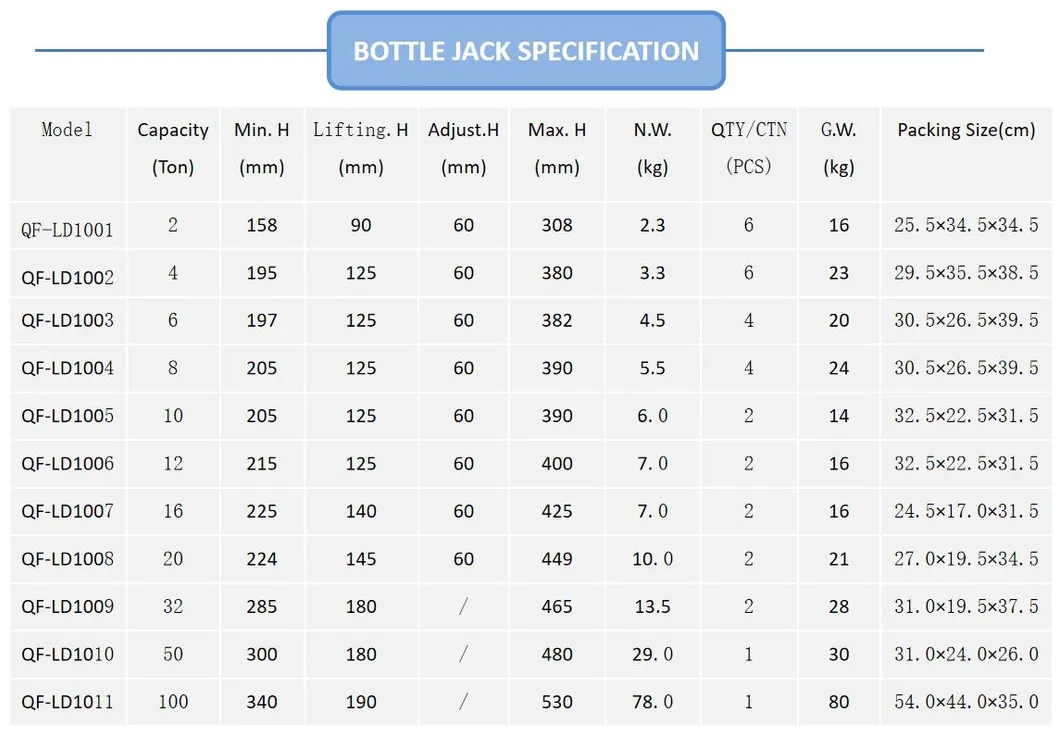The width and height of the screenshot is (1059, 737).
Task: Select model QF-LD1001 cell
Action: (x=67, y=230)
